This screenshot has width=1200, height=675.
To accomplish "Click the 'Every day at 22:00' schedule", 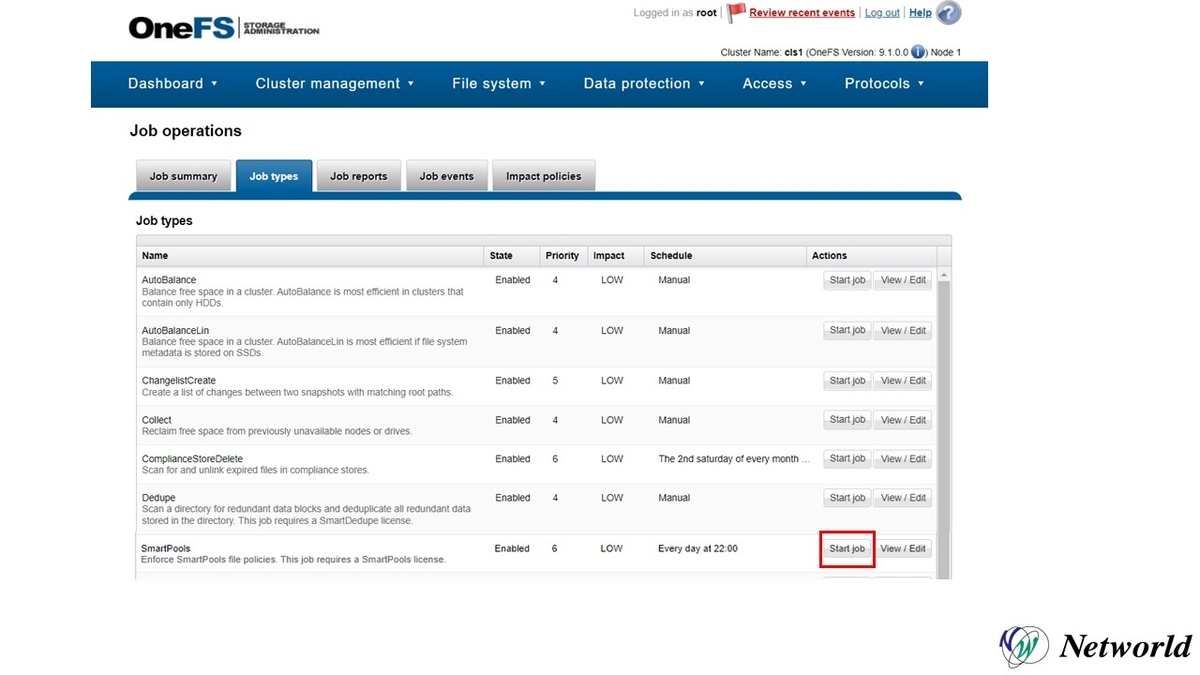I will [x=698, y=549].
